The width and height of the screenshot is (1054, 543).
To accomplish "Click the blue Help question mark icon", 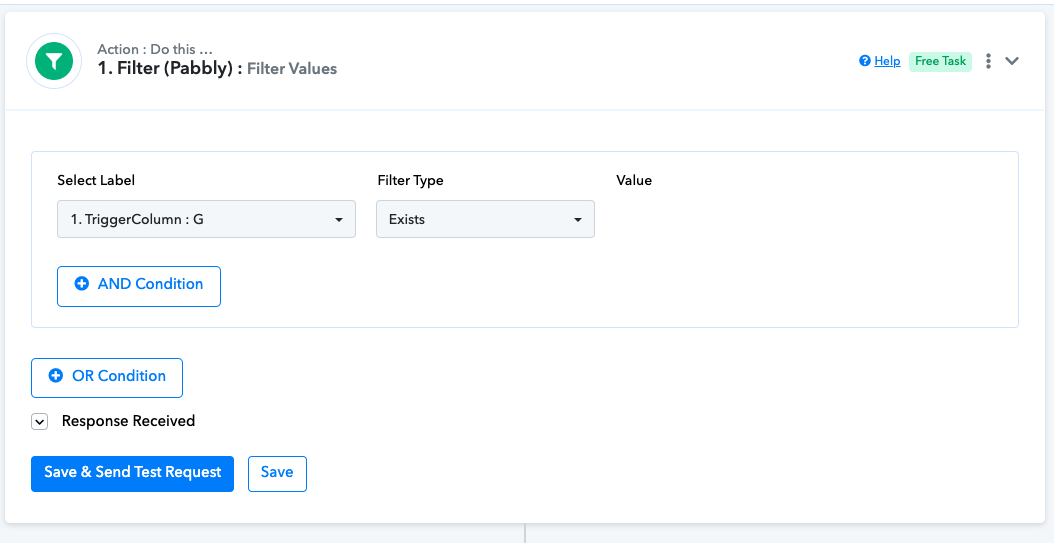I will pyautogui.click(x=865, y=61).
